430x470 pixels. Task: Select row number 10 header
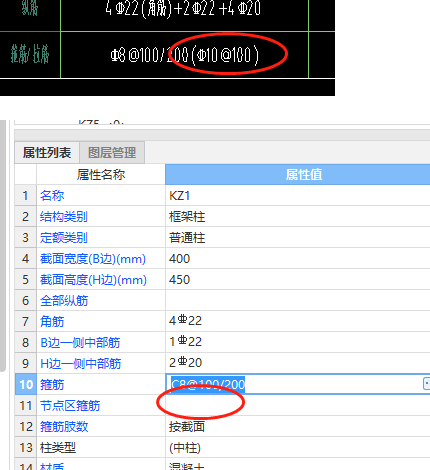click(x=26, y=385)
